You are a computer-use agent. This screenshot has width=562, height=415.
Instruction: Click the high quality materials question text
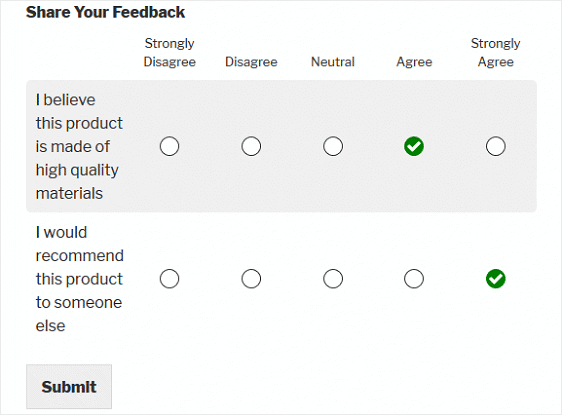pyautogui.click(x=79, y=146)
